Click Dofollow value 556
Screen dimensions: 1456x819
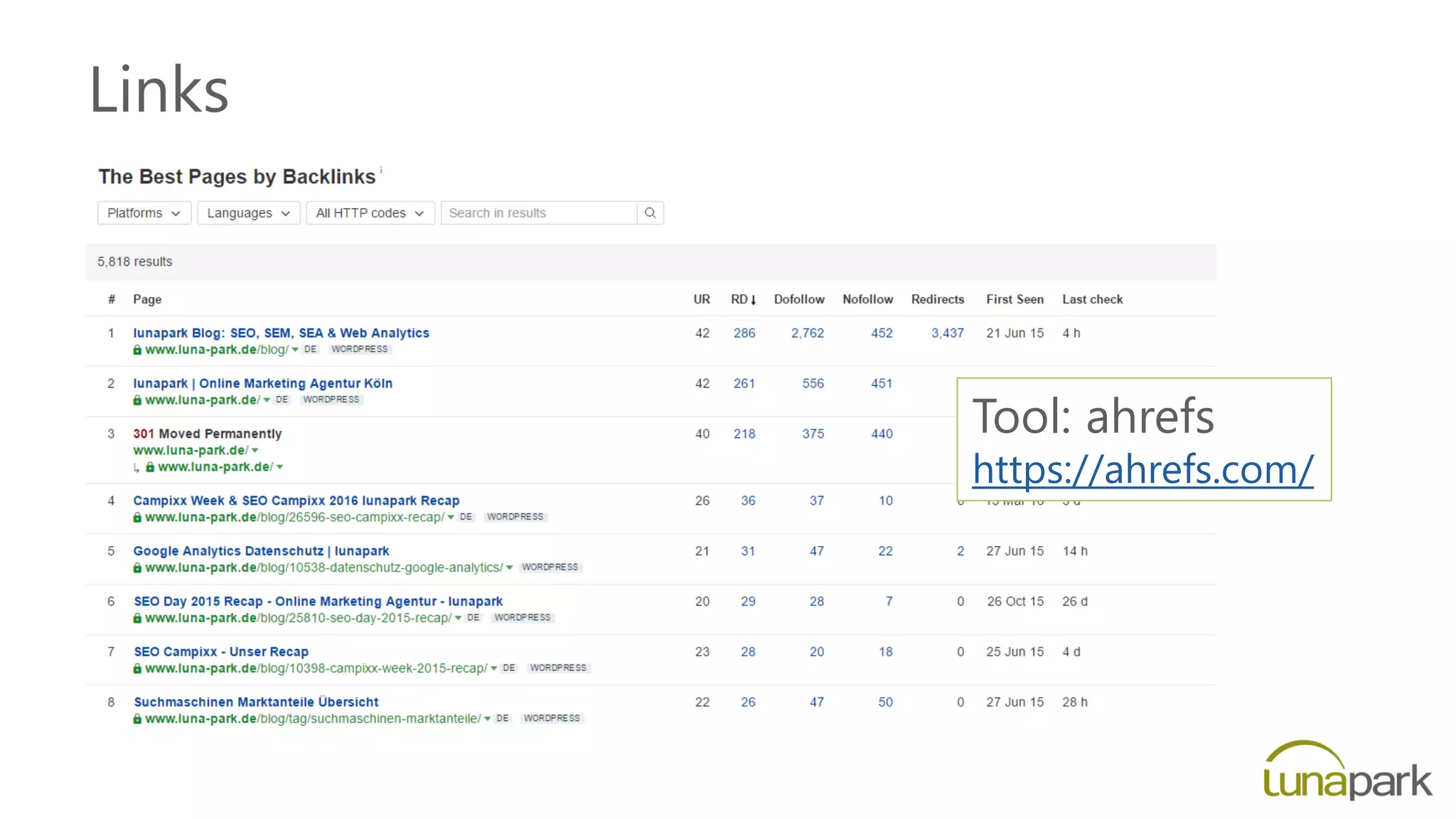pyautogui.click(x=813, y=383)
